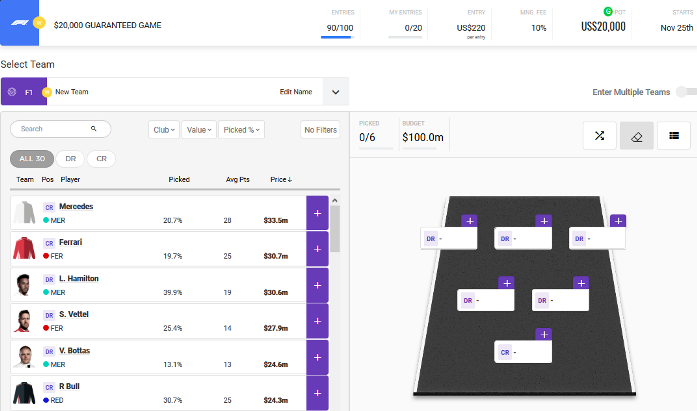Open the Value filter dropdown
This screenshot has width=697, height=411.
tap(199, 130)
